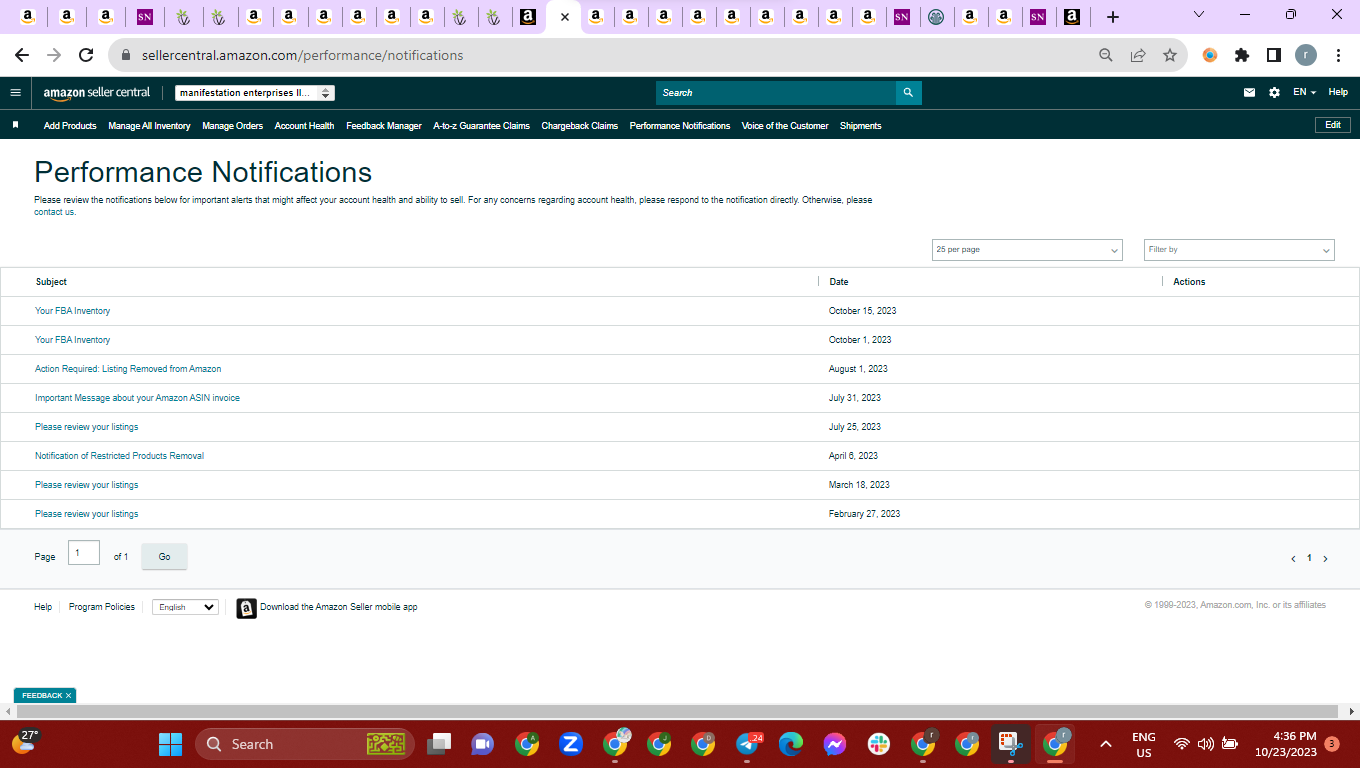Open Chrome extensions puzzle icon
Viewport: 1360px width, 768px height.
(1242, 55)
